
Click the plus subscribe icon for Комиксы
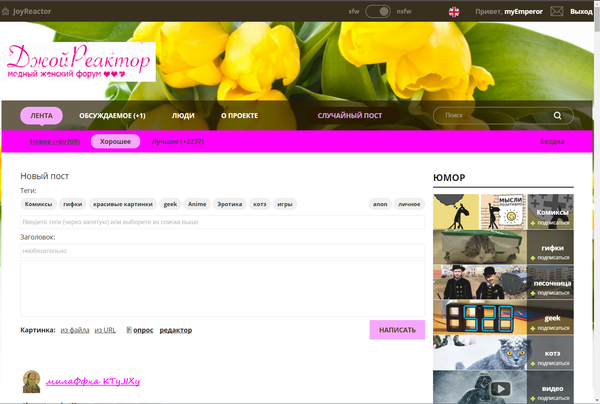534,224
